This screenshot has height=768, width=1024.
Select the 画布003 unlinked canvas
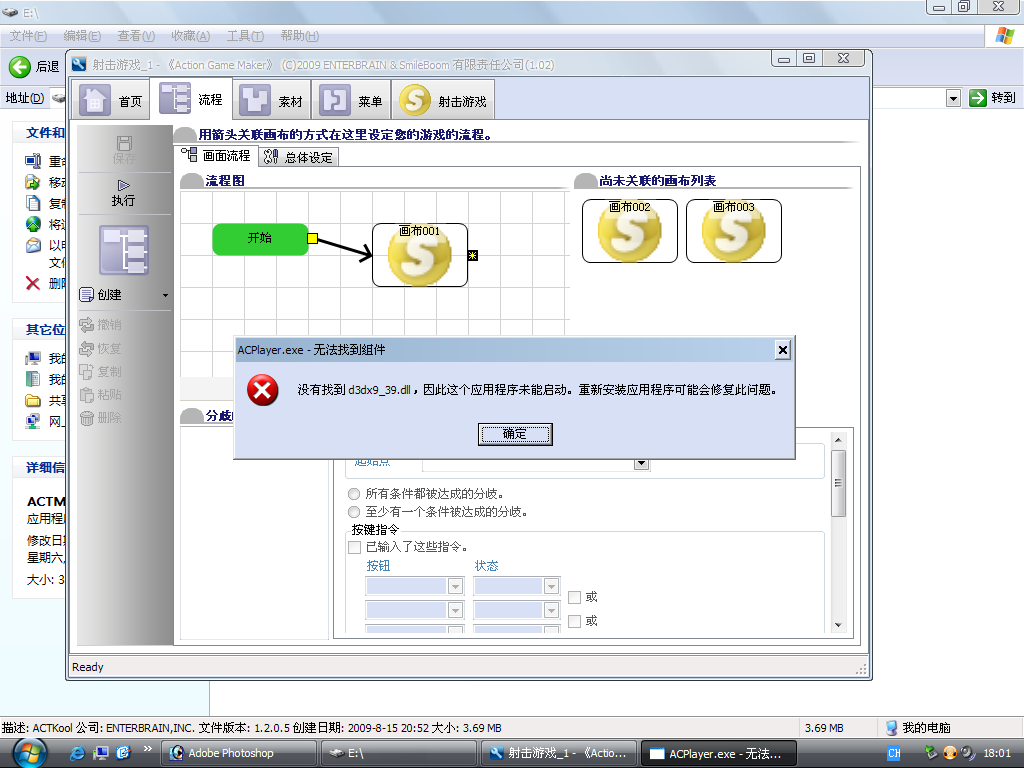pos(734,231)
